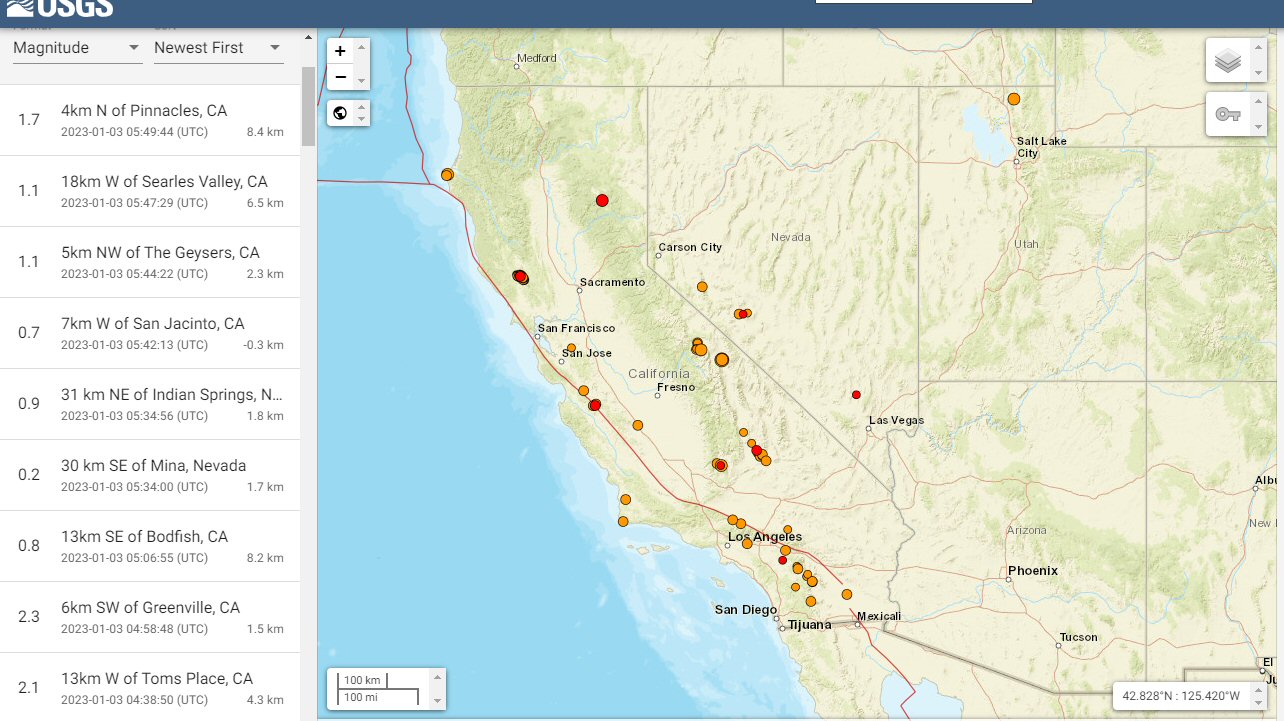Click the globe zoom-to-world icon
The width and height of the screenshot is (1284, 721).
click(340, 113)
